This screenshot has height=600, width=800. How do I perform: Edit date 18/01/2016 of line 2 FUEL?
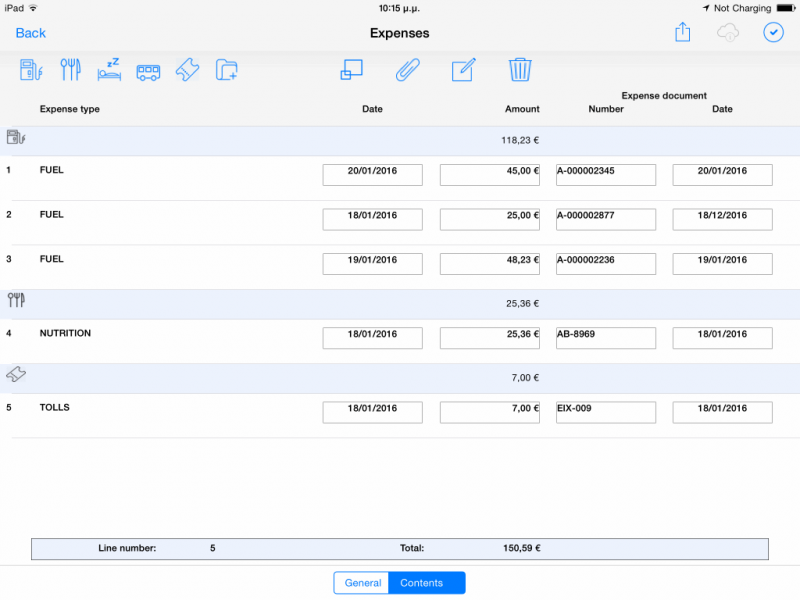(372, 219)
